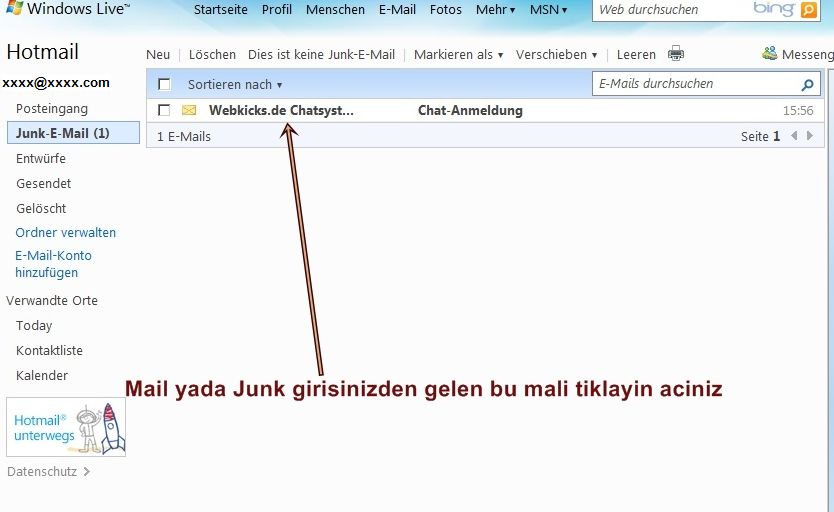Open the Posteingang folder
This screenshot has height=512, width=834.
pos(52,108)
